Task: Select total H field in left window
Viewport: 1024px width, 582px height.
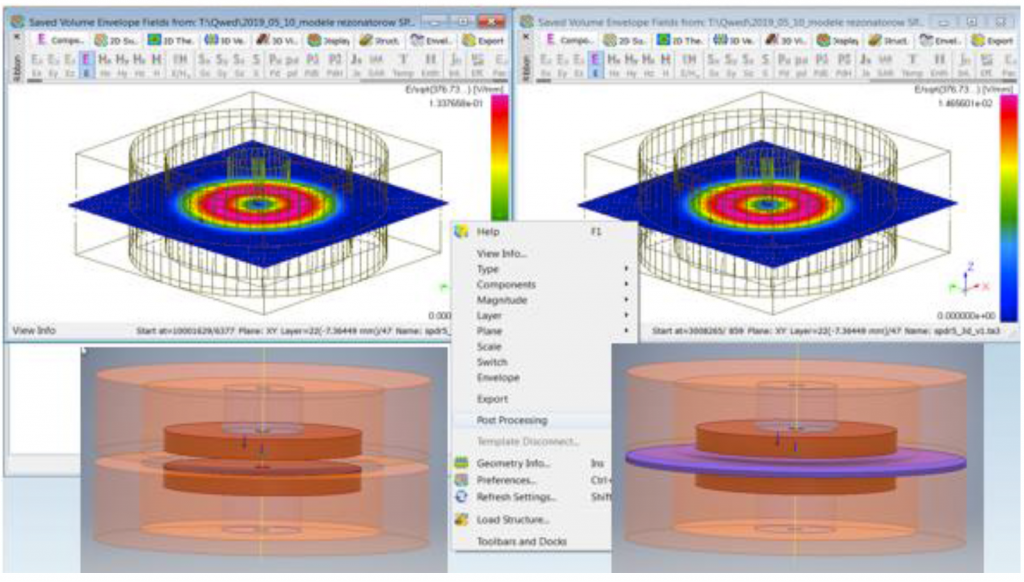Action: [156, 65]
